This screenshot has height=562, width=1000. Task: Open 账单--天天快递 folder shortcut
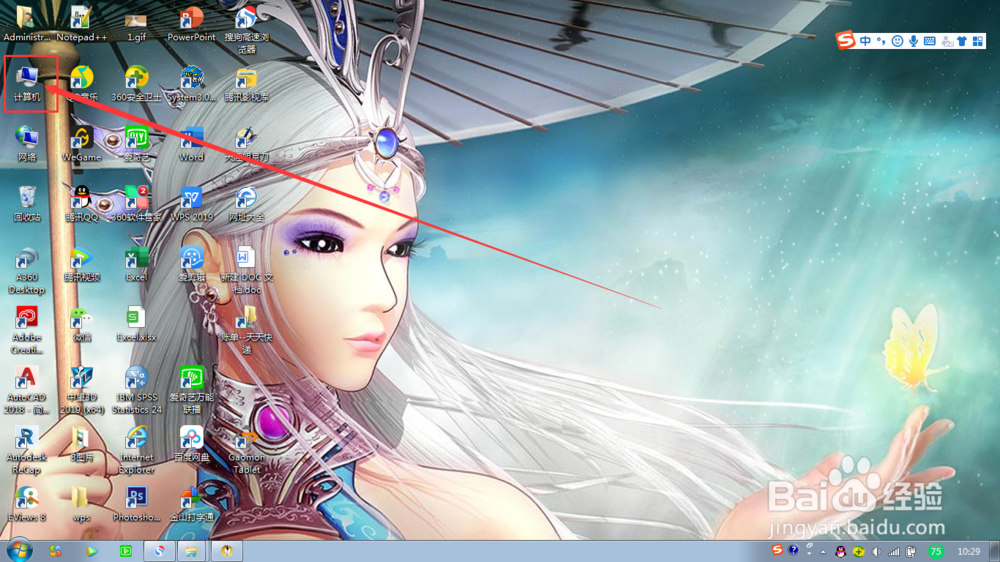(x=246, y=330)
